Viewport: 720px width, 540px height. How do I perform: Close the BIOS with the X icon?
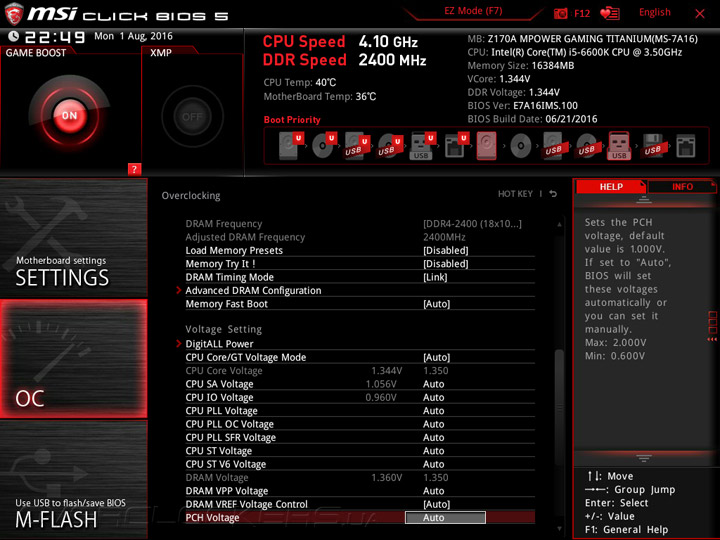(700, 14)
